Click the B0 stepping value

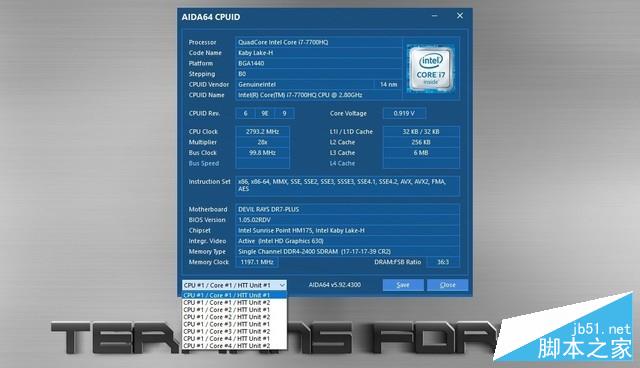(318, 74)
